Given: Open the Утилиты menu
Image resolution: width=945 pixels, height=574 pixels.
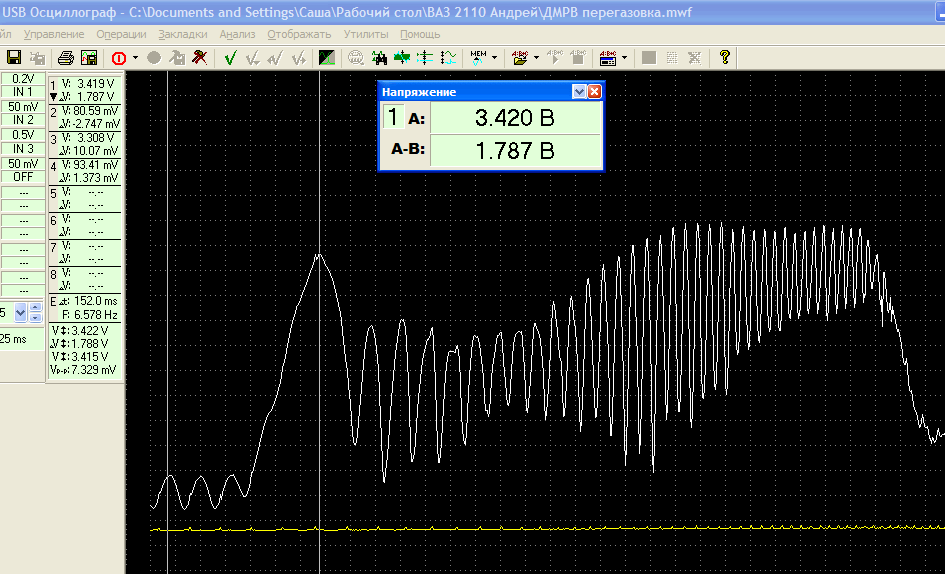Looking at the screenshot, I should 366,34.
